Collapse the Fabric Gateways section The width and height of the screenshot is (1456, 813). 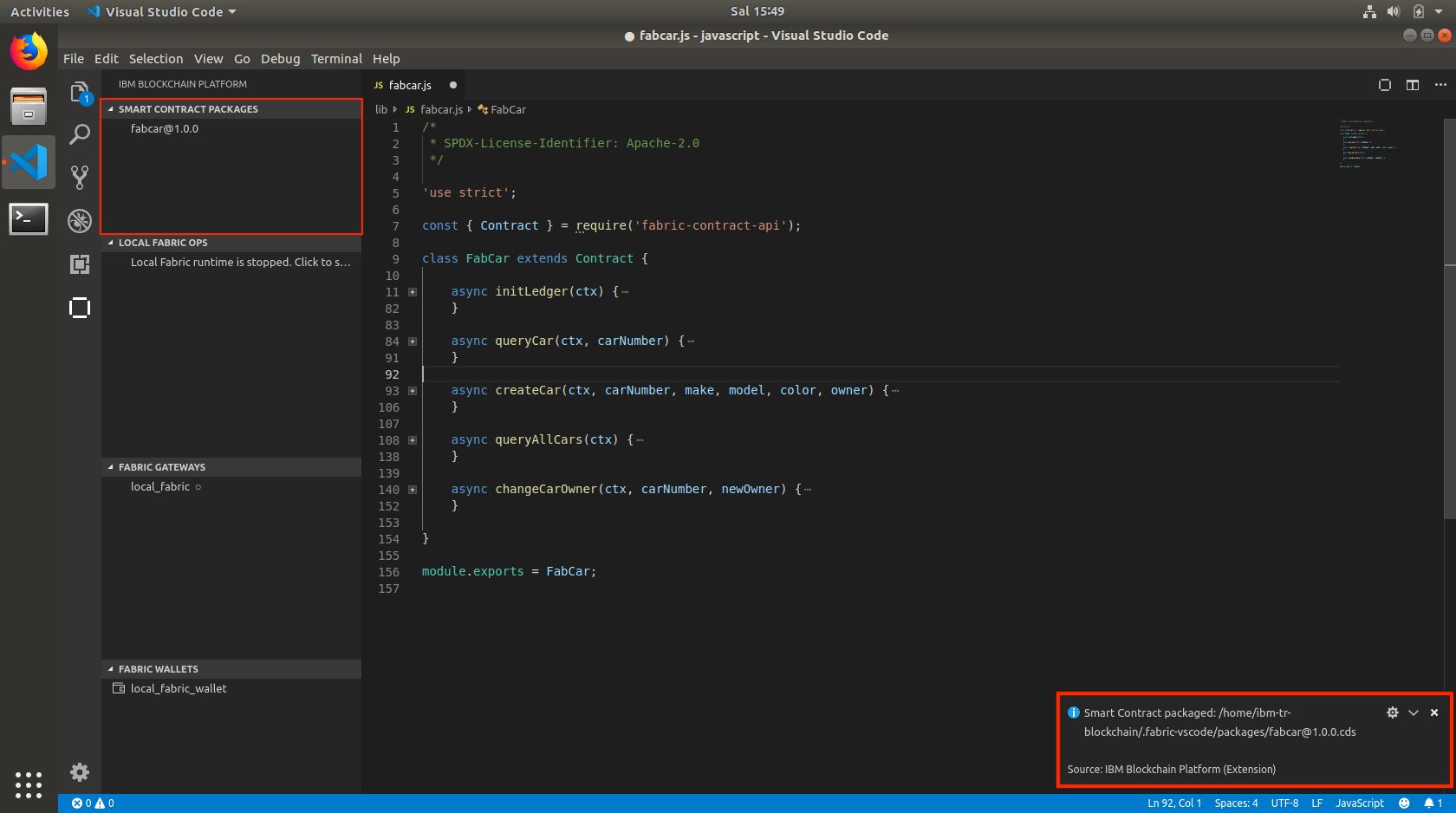click(231, 467)
